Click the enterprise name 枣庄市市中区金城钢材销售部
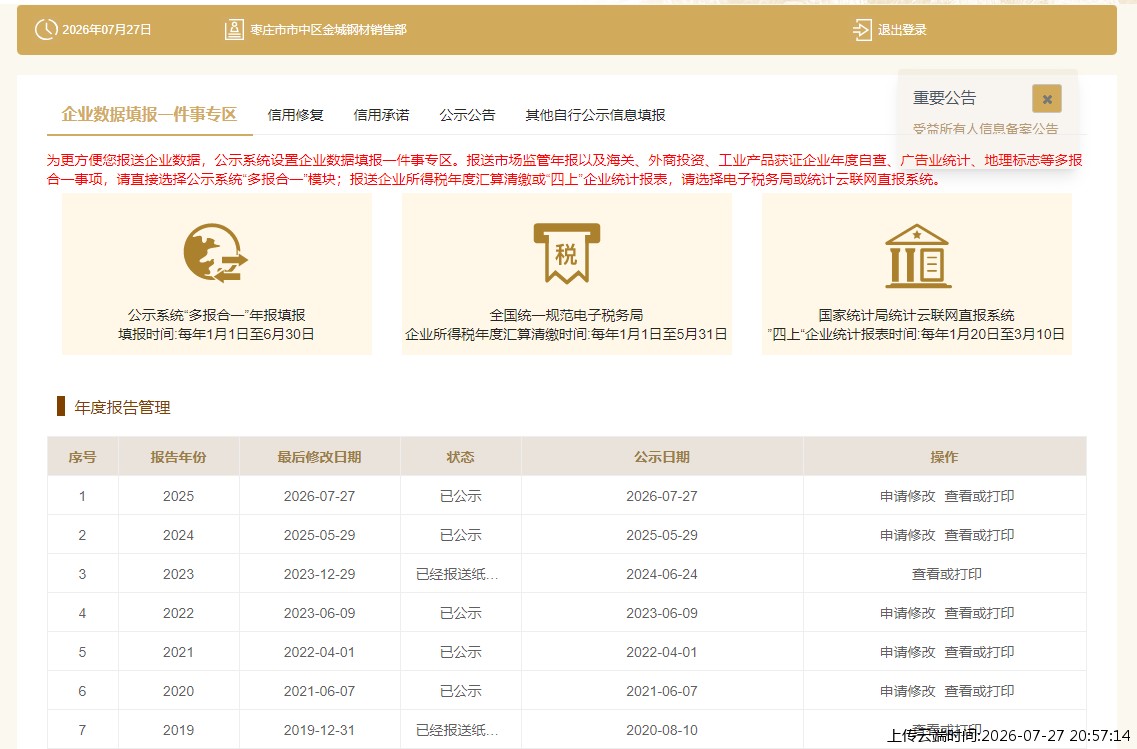Image resolution: width=1137 pixels, height=749 pixels. [328, 30]
